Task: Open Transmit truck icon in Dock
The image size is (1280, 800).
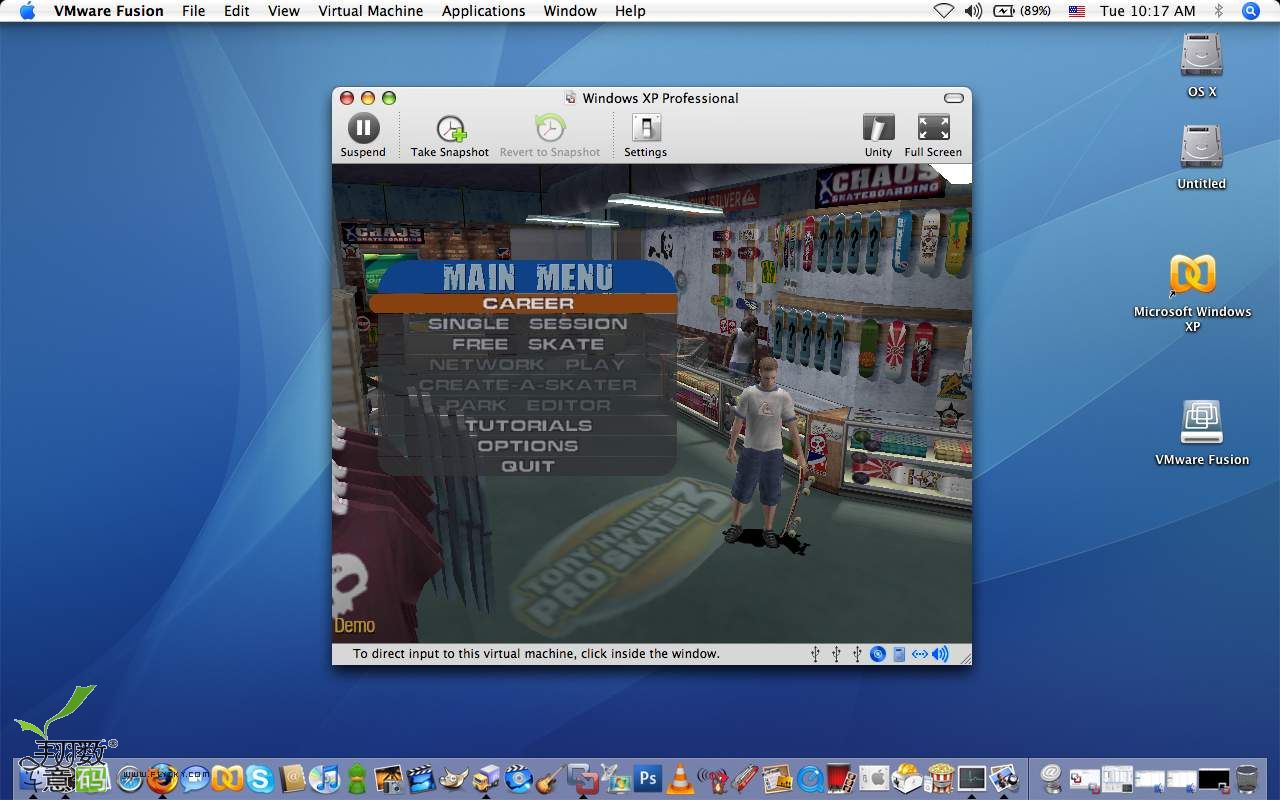Action: [486, 778]
